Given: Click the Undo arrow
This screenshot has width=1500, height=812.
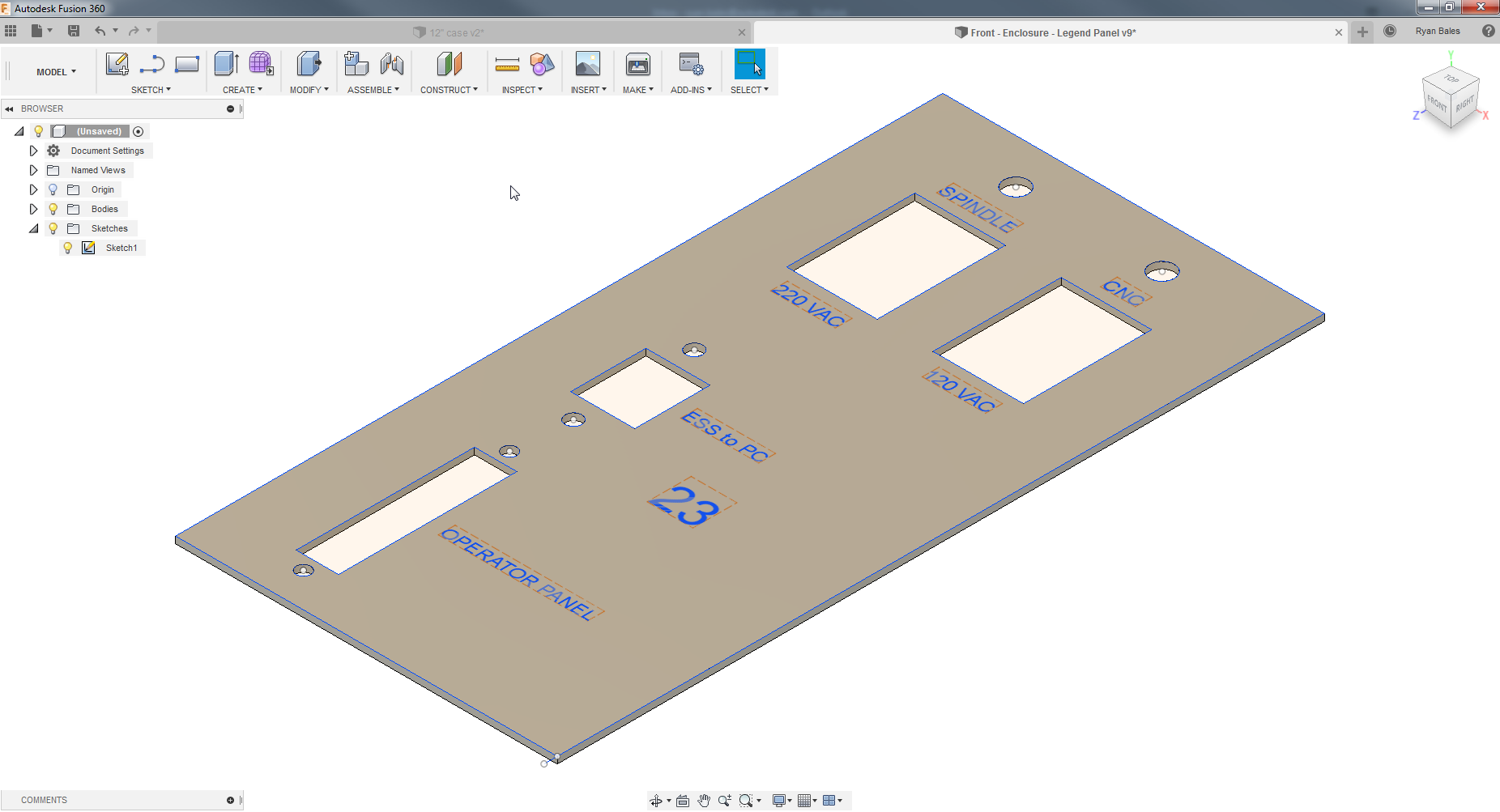Looking at the screenshot, I should click(x=100, y=31).
